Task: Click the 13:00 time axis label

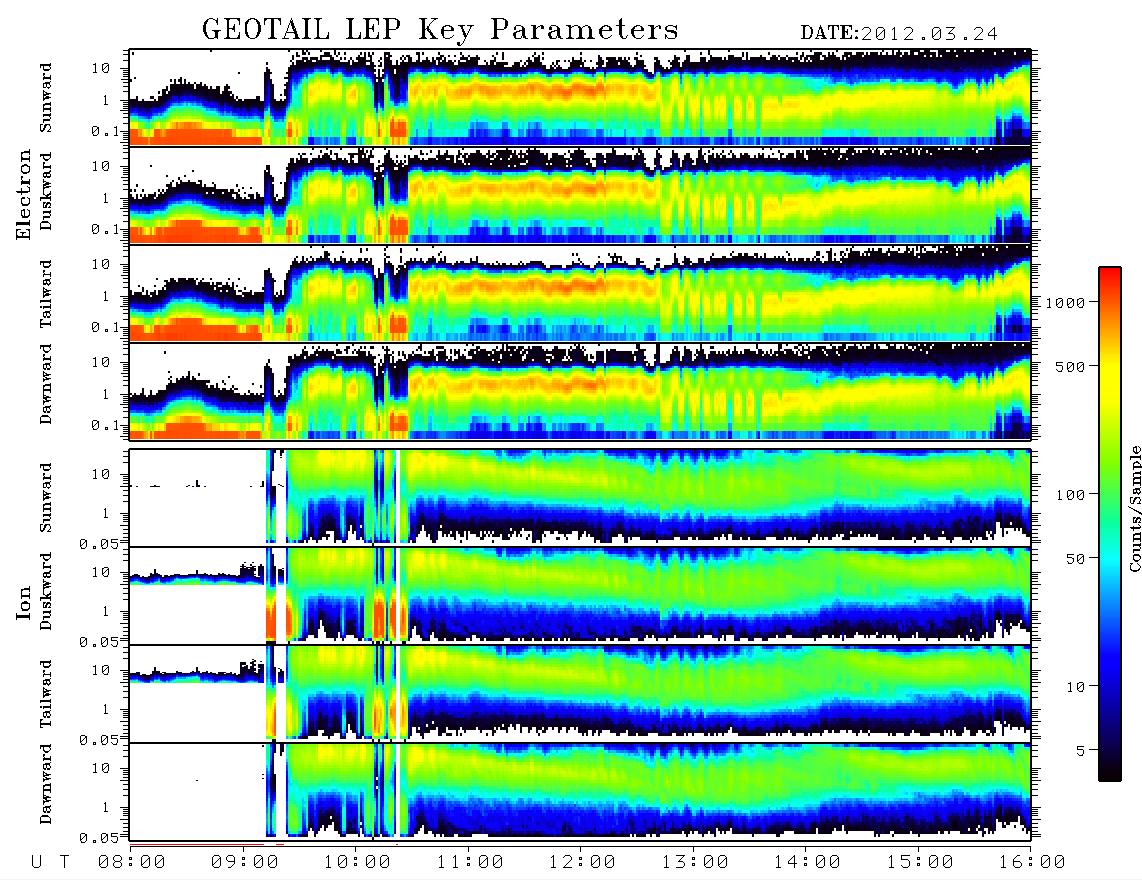Action: point(695,862)
